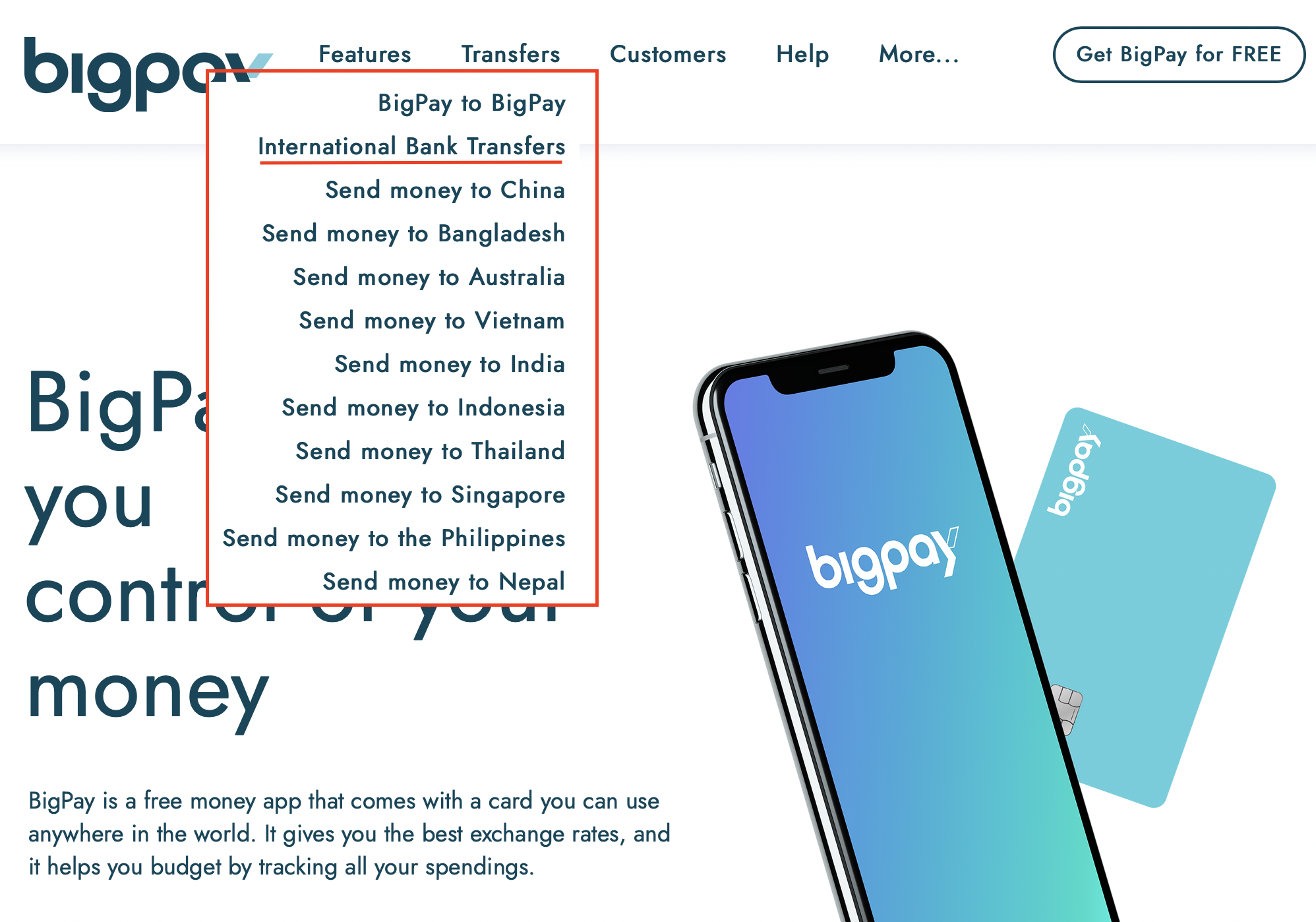This screenshot has height=922, width=1316.
Task: Choose Send money to Thailand
Action: [x=430, y=451]
